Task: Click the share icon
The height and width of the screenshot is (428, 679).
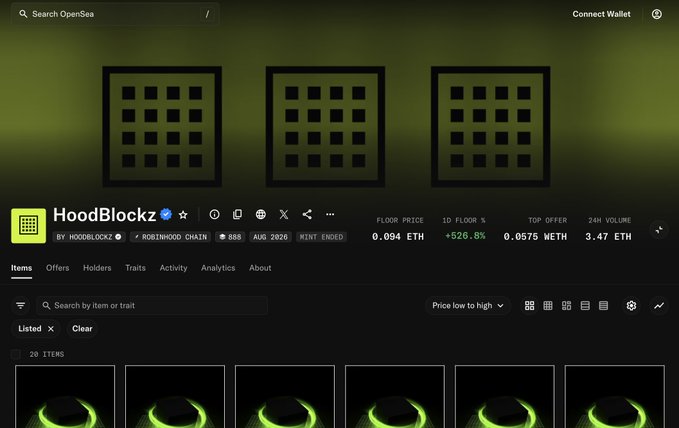Action: click(x=307, y=214)
